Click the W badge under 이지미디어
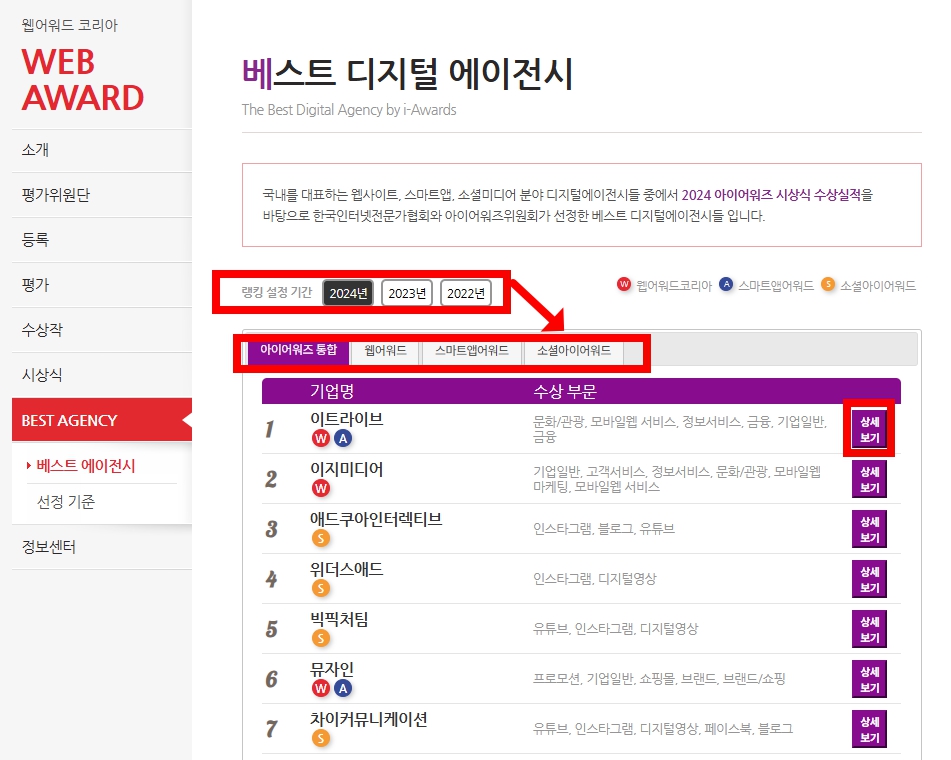Screen dimensions: 951x760 coord(321,488)
